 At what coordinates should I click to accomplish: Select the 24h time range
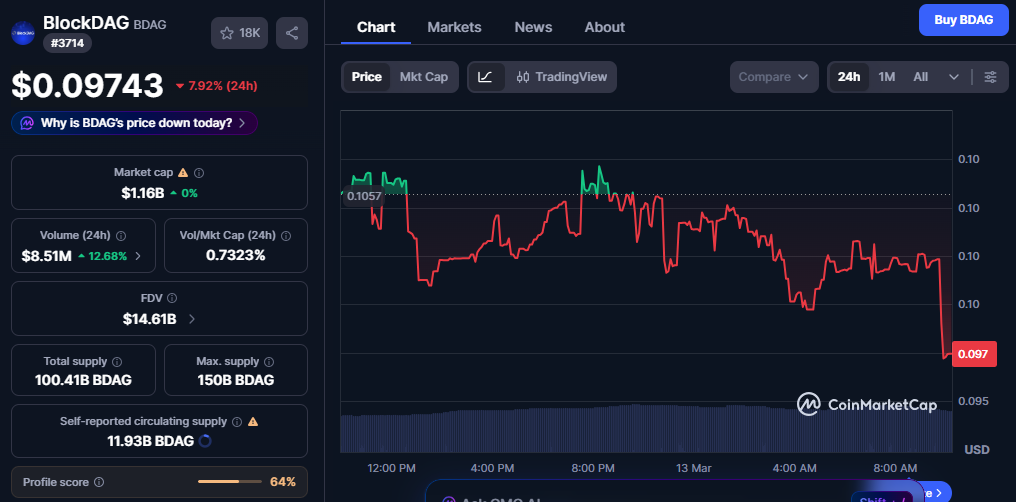[849, 77]
